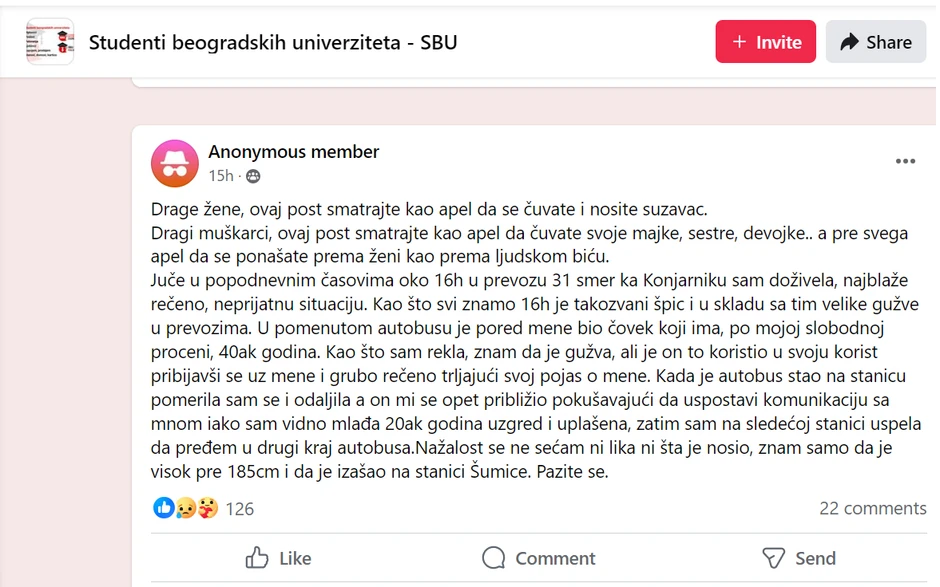
Task: Select the Comment speech bubble icon
Action: click(491, 558)
